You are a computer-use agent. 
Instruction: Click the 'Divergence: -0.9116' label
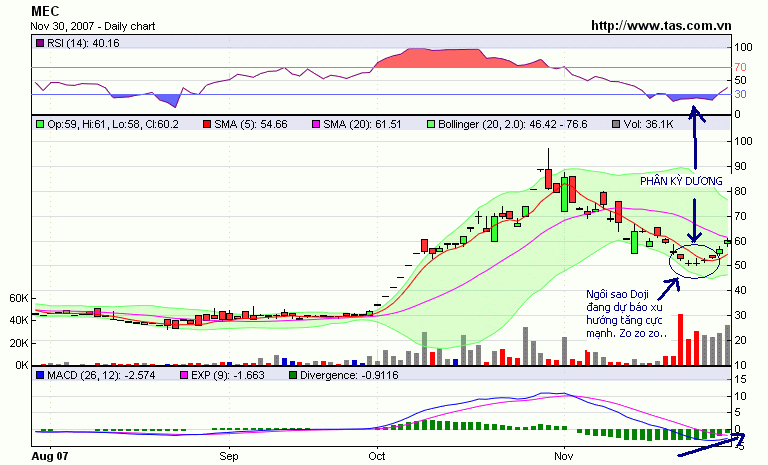[x=349, y=375]
